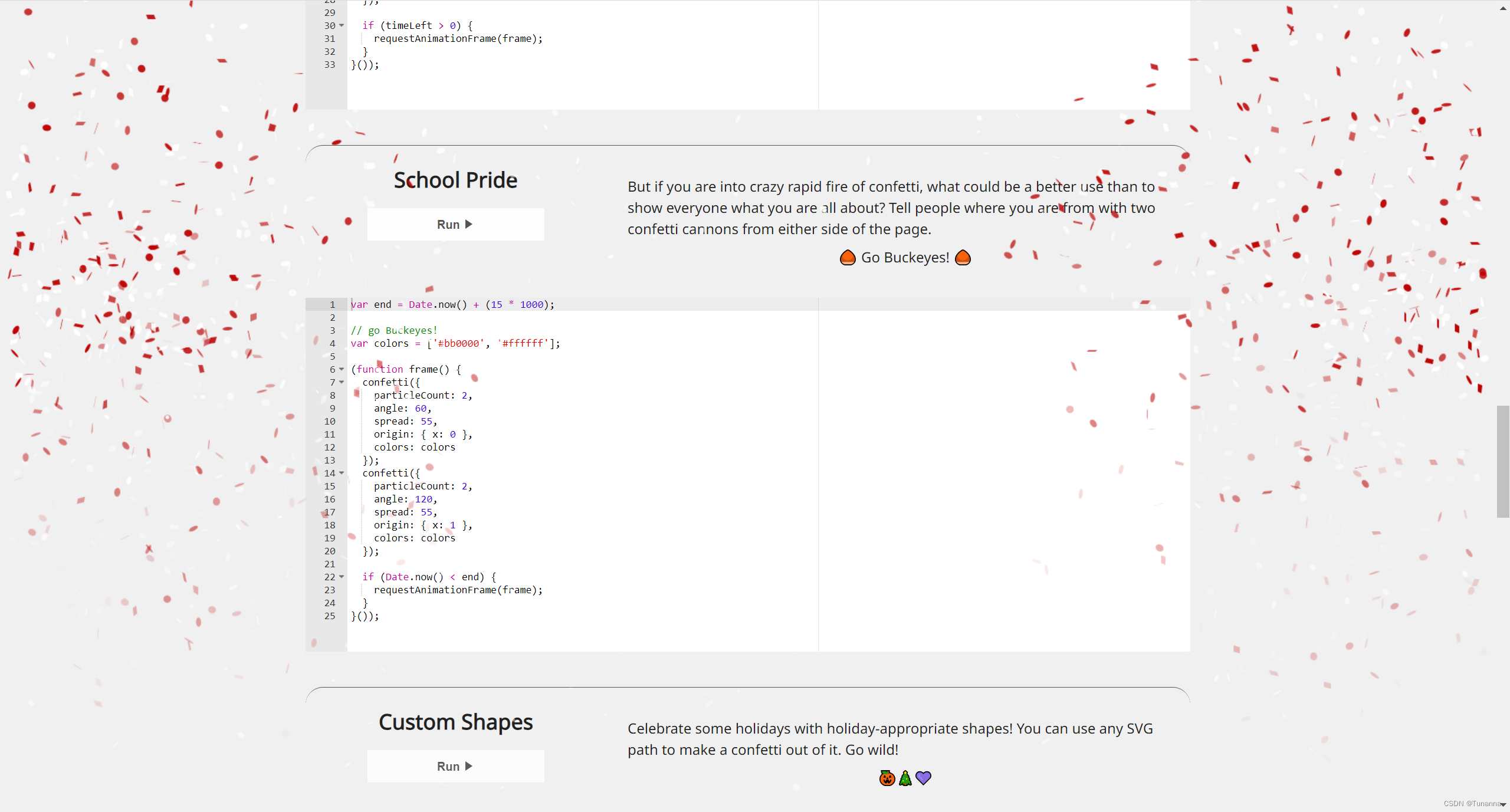Click the right buckeye emoji after Go Buckeyes
Viewport: 1510px width, 812px height.
point(963,258)
